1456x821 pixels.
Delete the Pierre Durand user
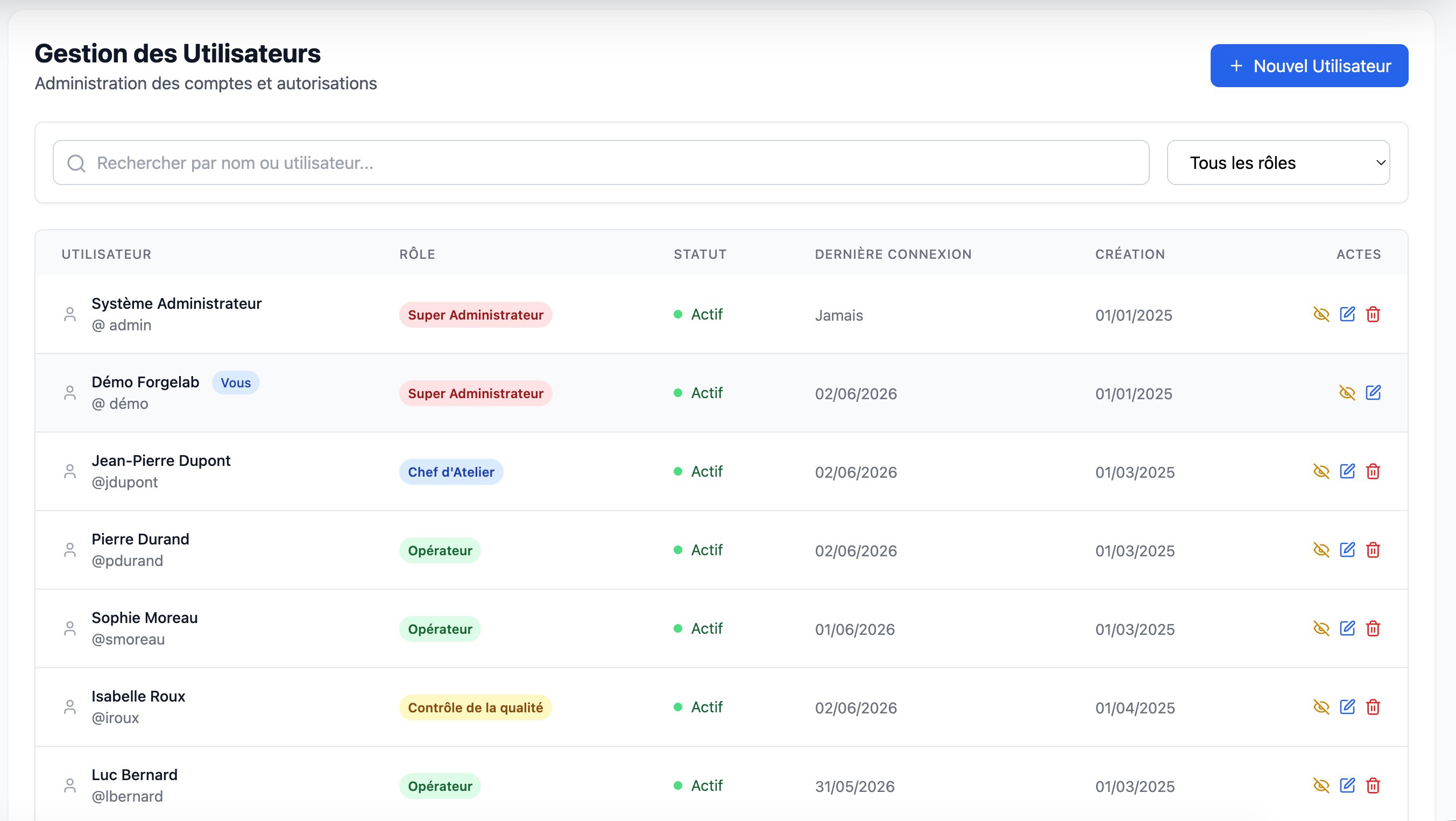point(1373,550)
